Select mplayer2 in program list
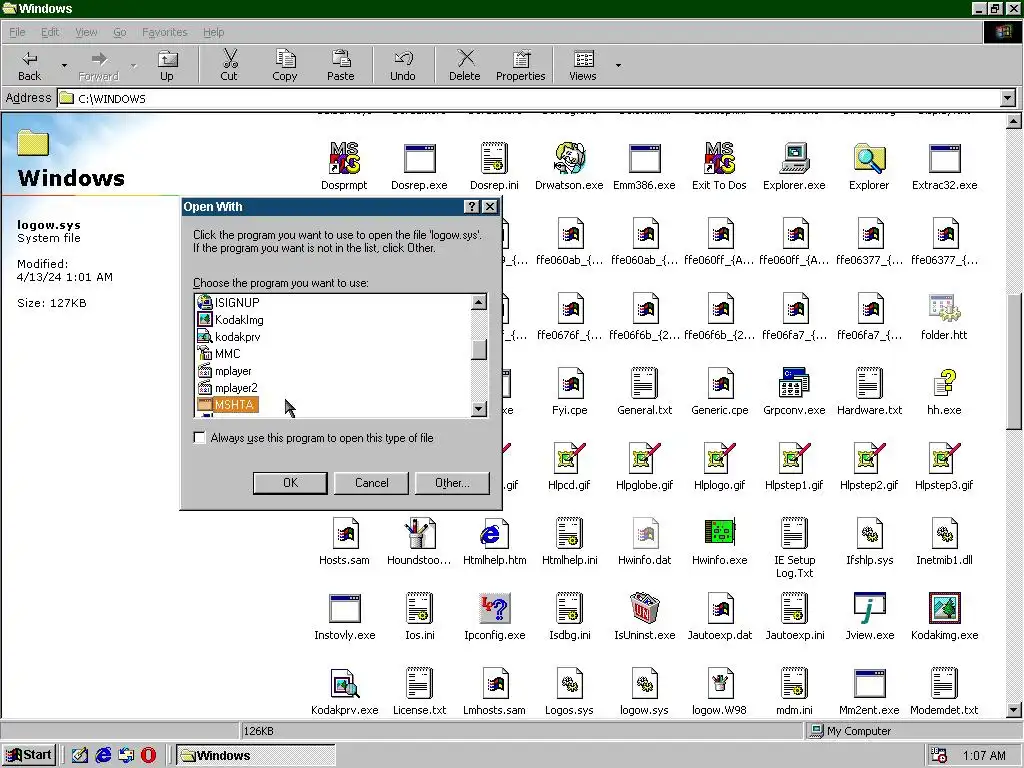 228,387
